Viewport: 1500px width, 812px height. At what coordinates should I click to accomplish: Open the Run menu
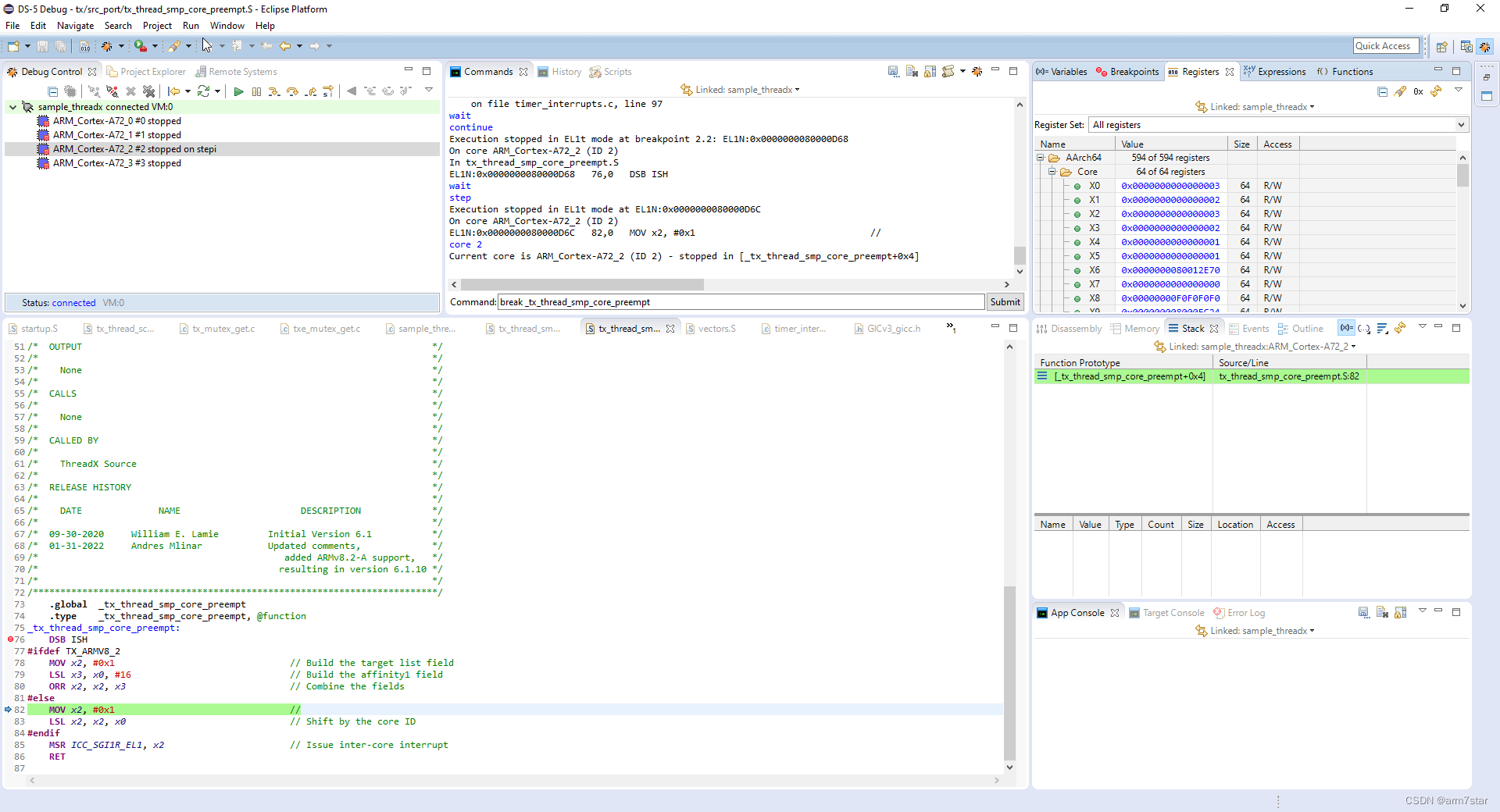(191, 26)
